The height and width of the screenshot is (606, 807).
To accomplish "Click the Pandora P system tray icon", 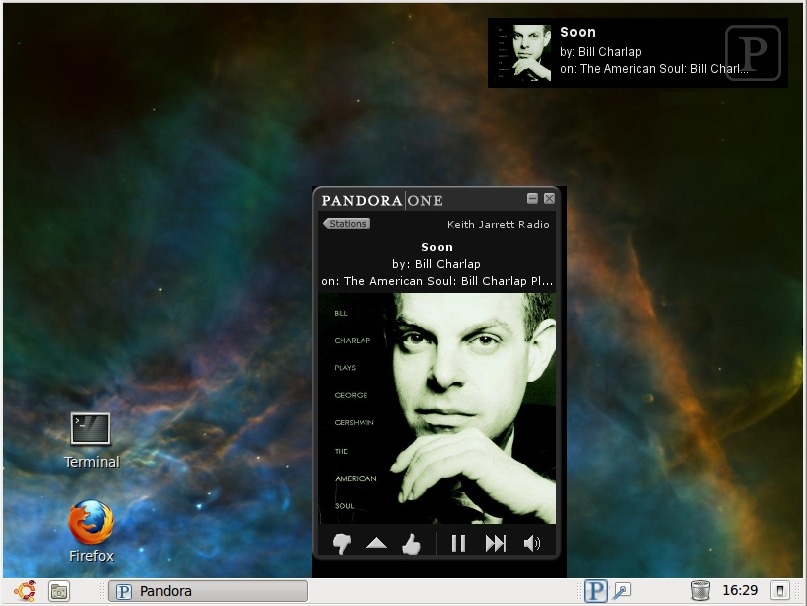I will coord(595,591).
